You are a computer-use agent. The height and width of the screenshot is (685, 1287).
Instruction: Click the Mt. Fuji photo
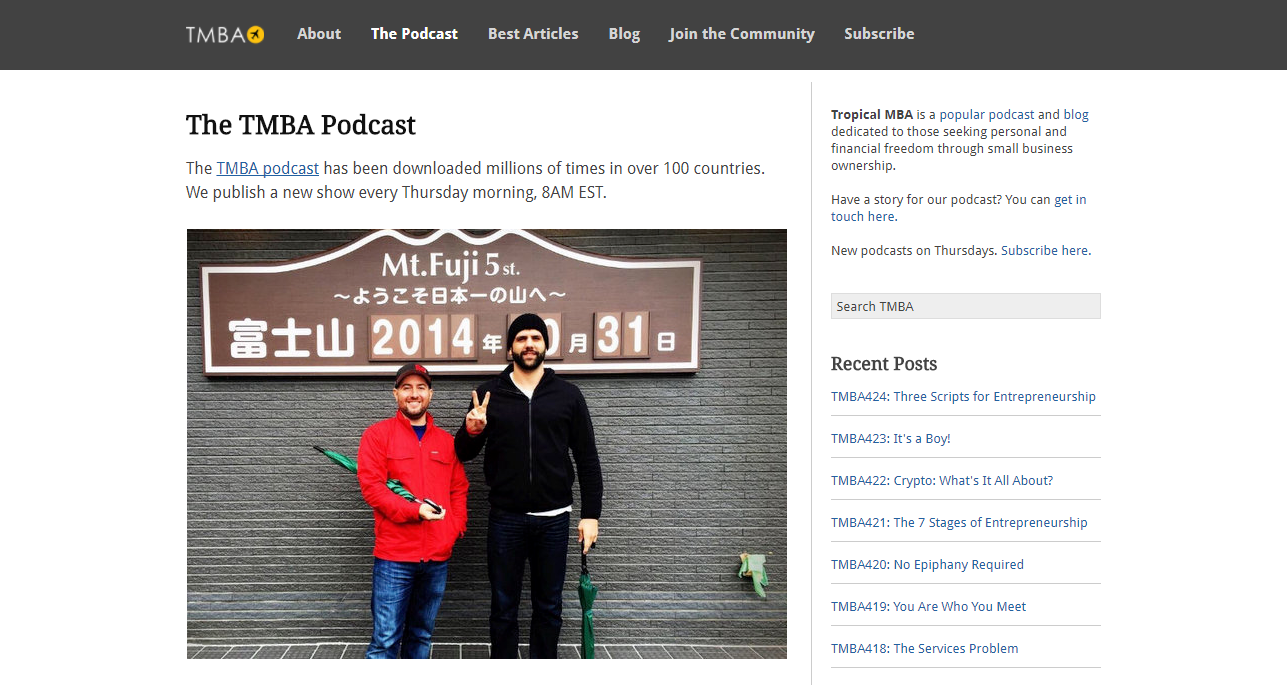tap(487, 444)
